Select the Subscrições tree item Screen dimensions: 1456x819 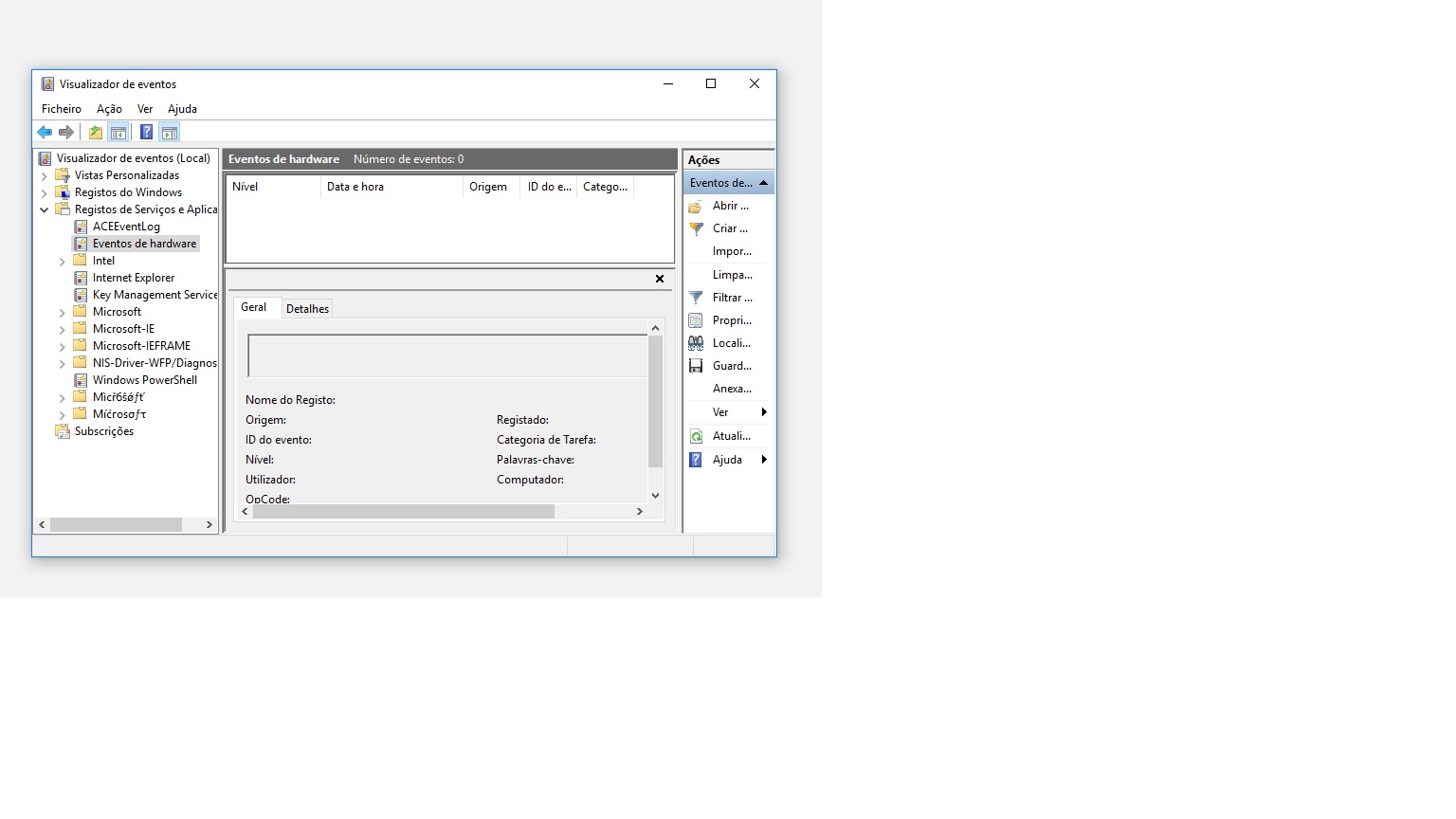click(x=104, y=431)
